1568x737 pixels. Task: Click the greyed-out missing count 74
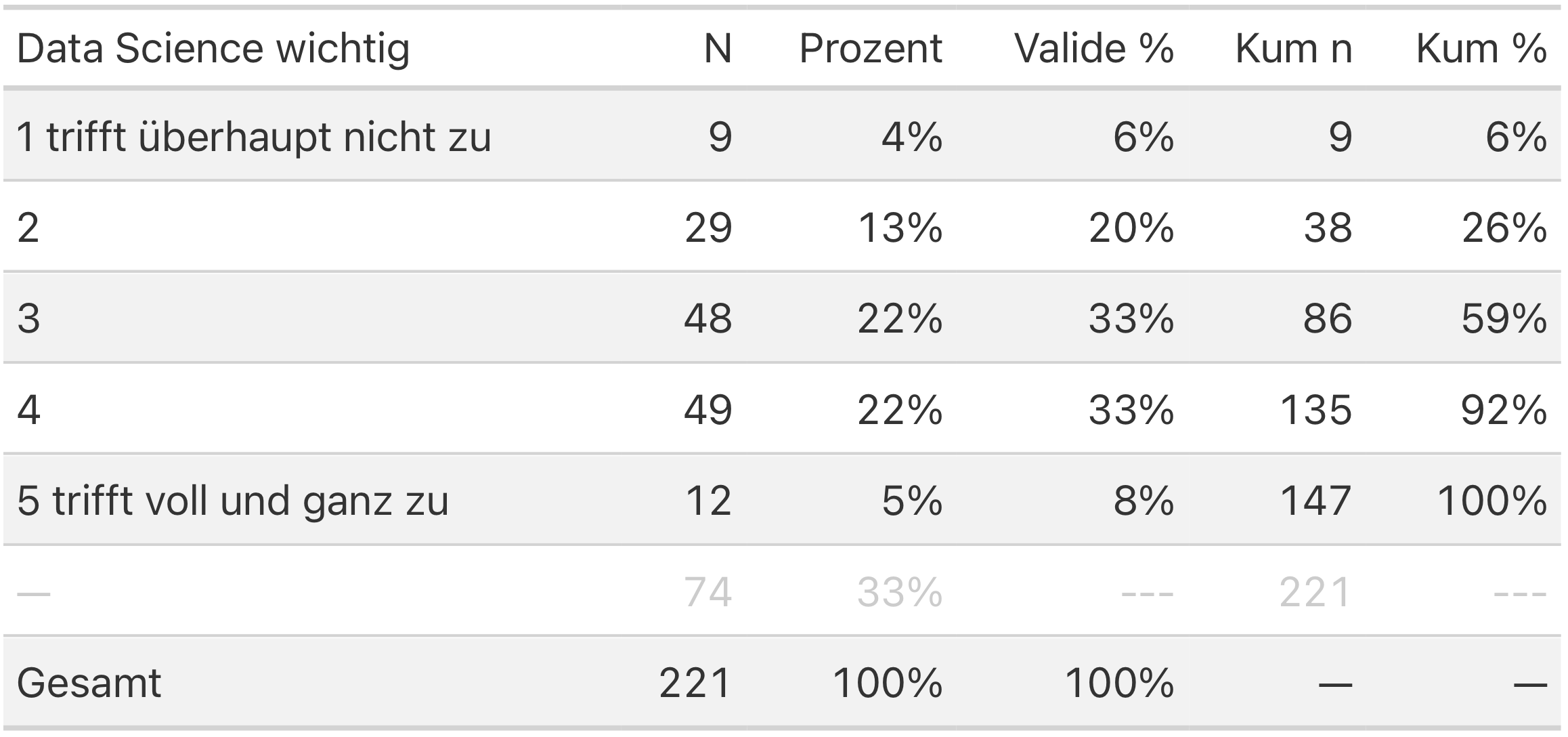[708, 593]
